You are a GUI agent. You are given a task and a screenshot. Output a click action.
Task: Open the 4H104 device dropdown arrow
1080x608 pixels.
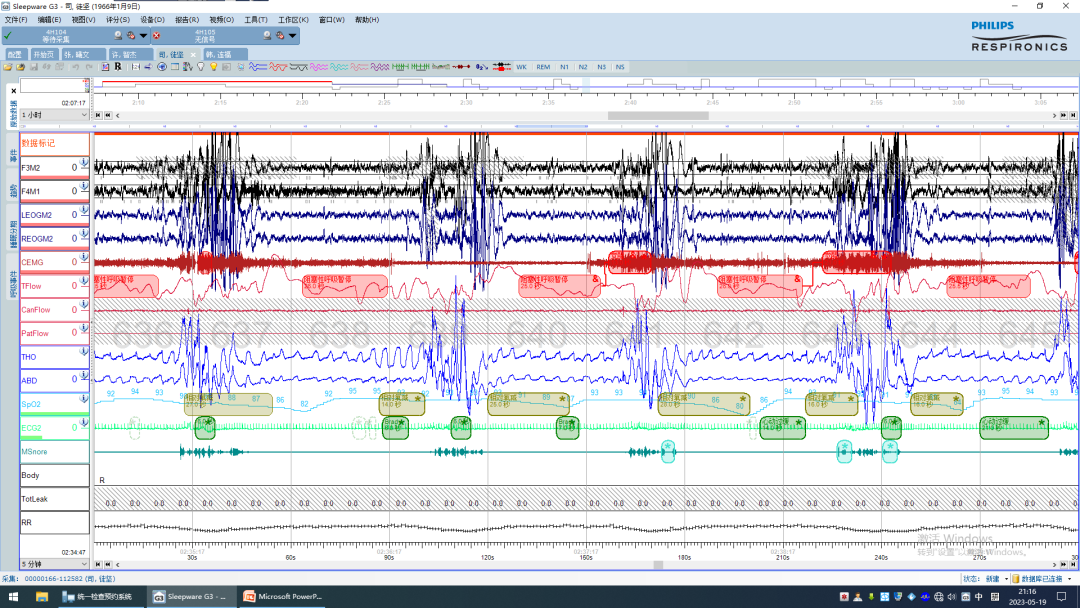click(x=143, y=36)
